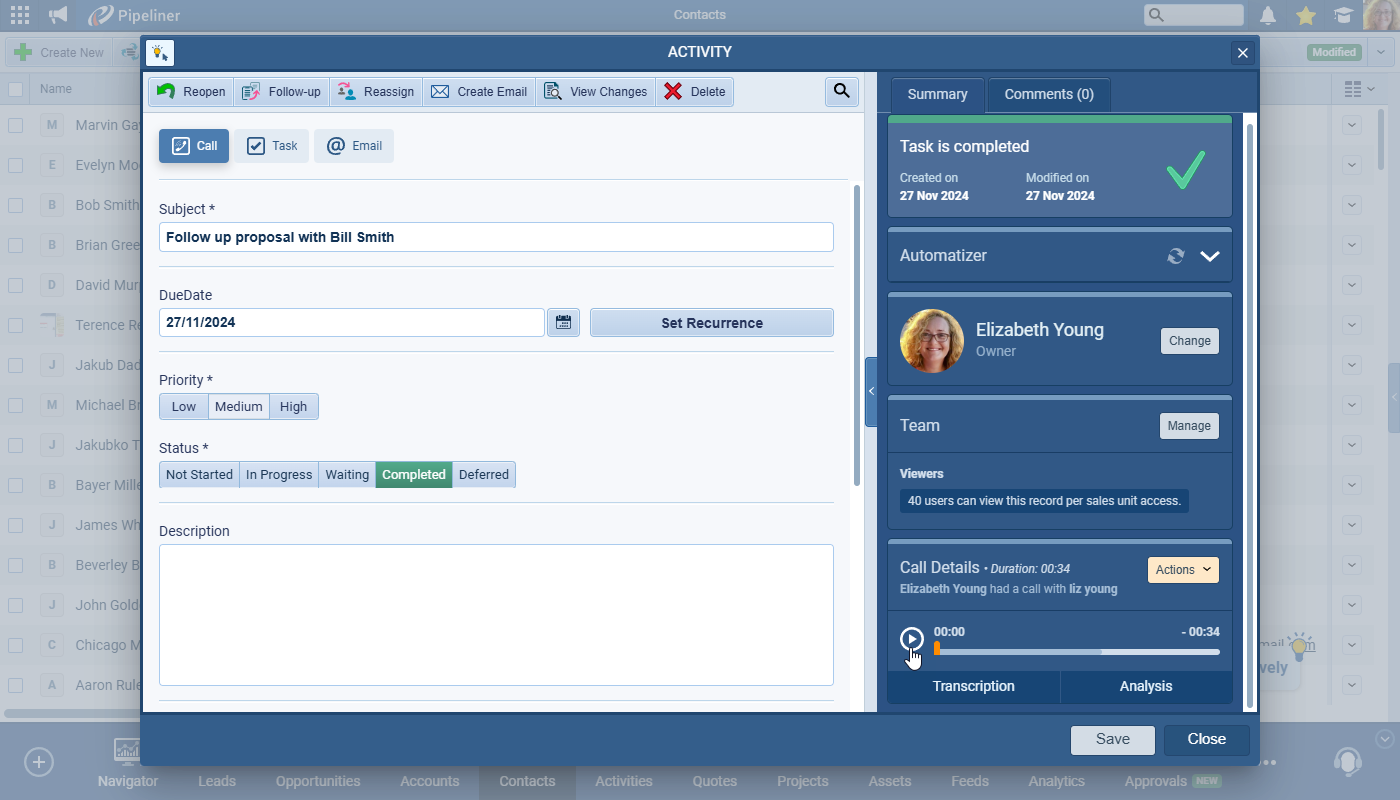The height and width of the screenshot is (800, 1400).
Task: Click the Automatizer refresh icon
Action: pyautogui.click(x=1176, y=256)
